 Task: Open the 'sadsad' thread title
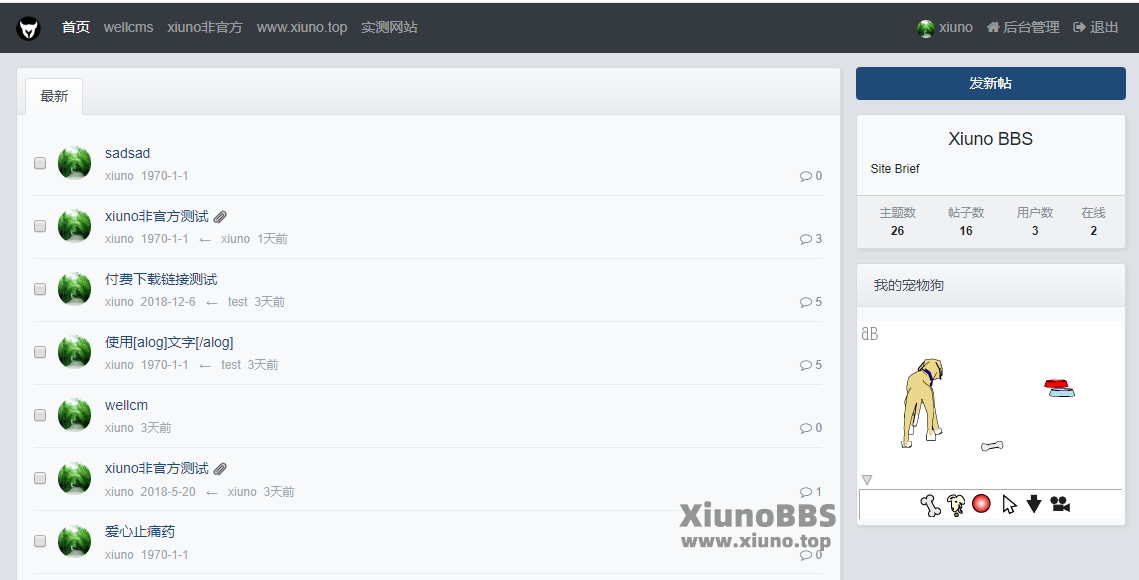(x=127, y=153)
